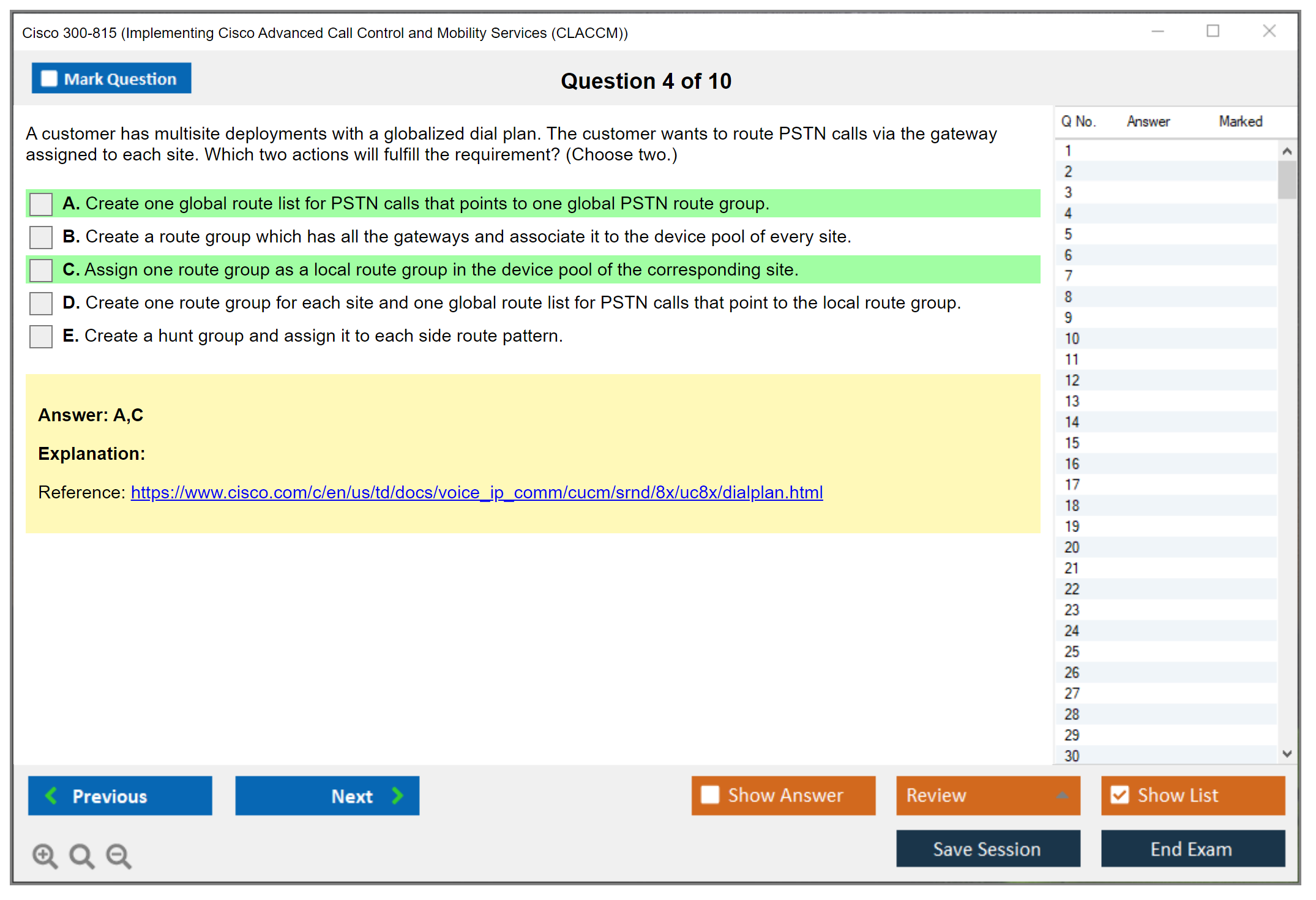Image resolution: width=1316 pixels, height=900 pixels.
Task: Minimize the exam window
Action: tap(1157, 31)
